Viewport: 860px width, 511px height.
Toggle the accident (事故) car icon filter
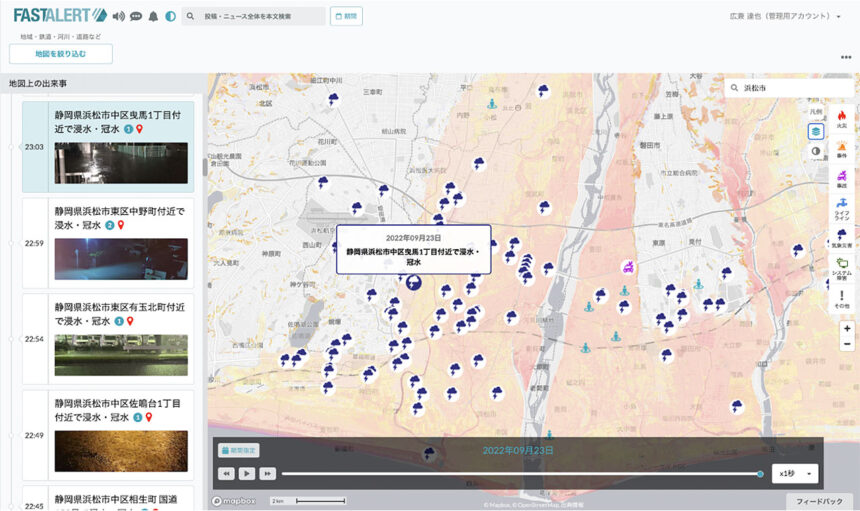click(842, 177)
